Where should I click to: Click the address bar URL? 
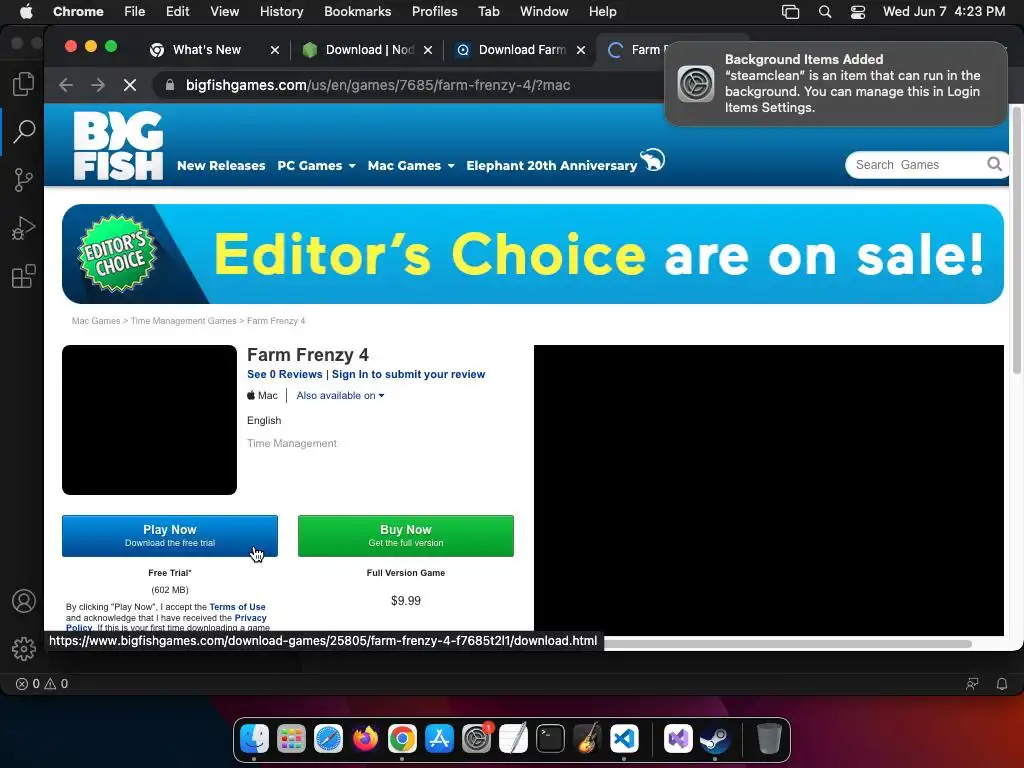click(377, 85)
